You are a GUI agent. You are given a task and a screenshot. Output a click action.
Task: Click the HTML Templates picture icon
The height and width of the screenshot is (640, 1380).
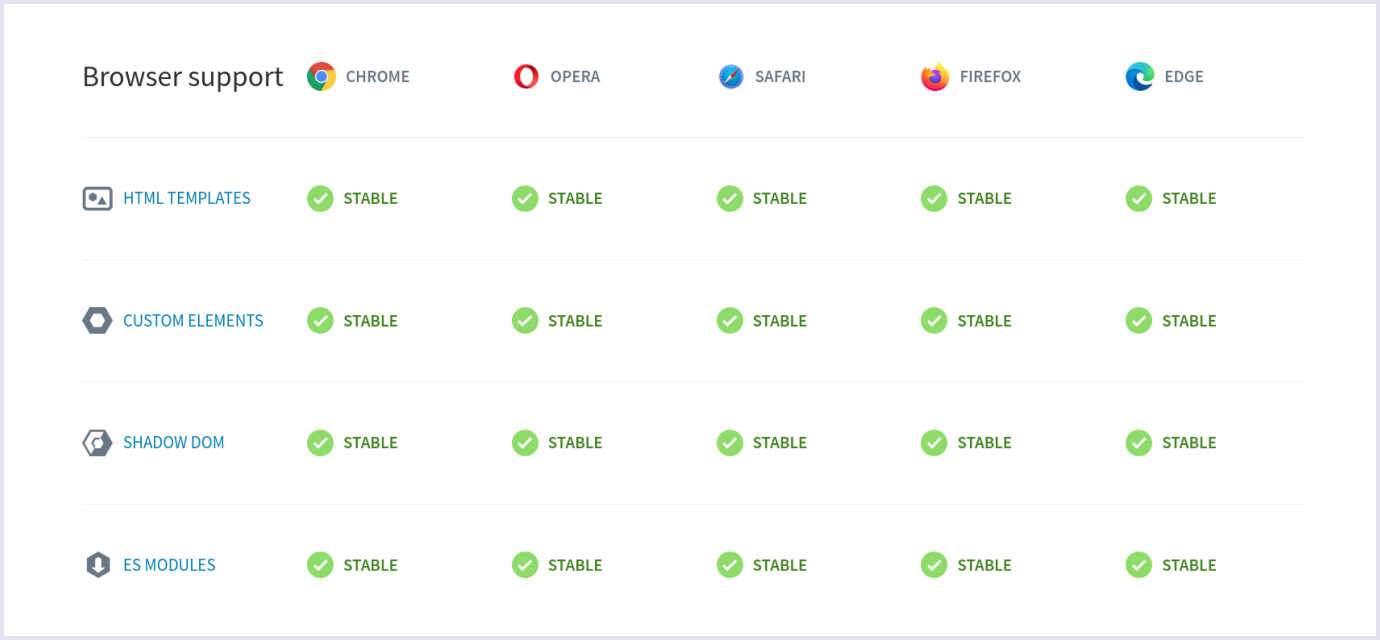tap(97, 198)
